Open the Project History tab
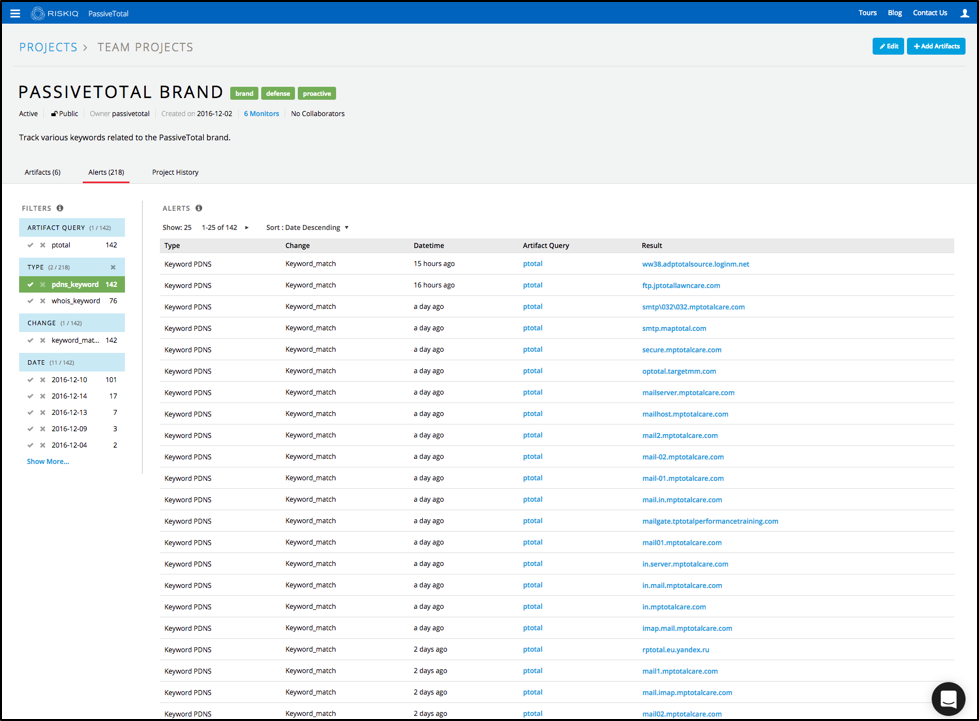The height and width of the screenshot is (721, 979). [x=175, y=172]
